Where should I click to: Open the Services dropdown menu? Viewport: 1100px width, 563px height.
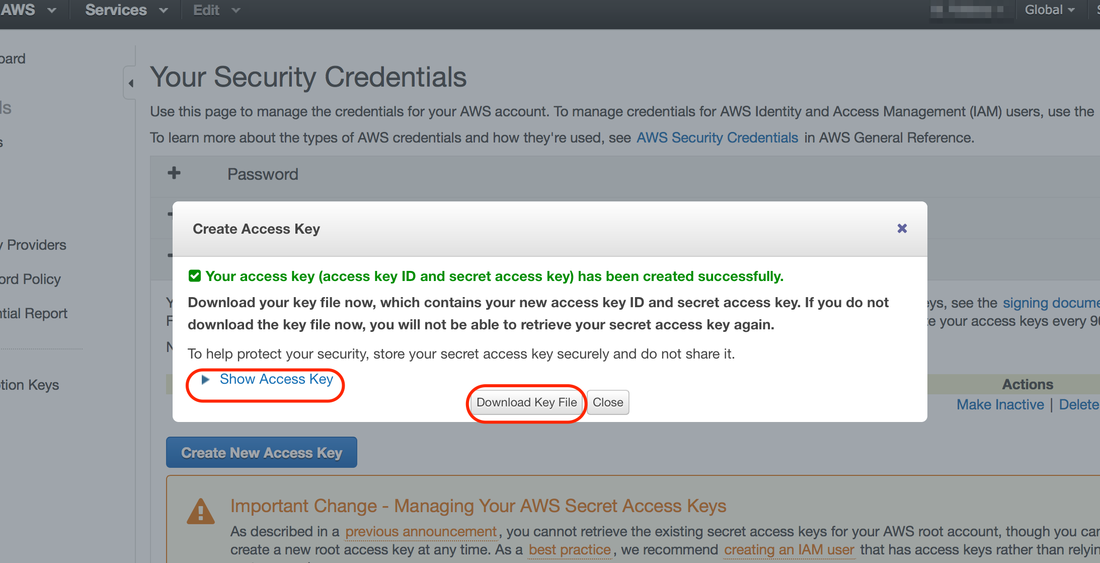(x=126, y=10)
